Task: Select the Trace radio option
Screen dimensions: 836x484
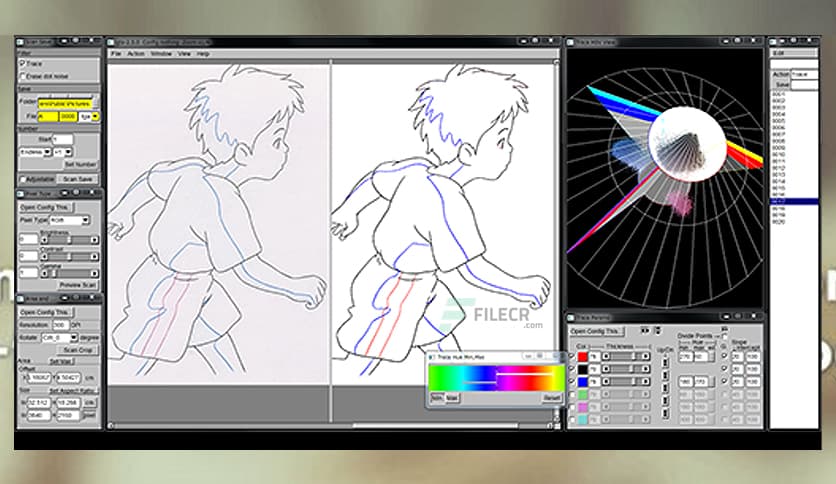Action: tap(22, 63)
